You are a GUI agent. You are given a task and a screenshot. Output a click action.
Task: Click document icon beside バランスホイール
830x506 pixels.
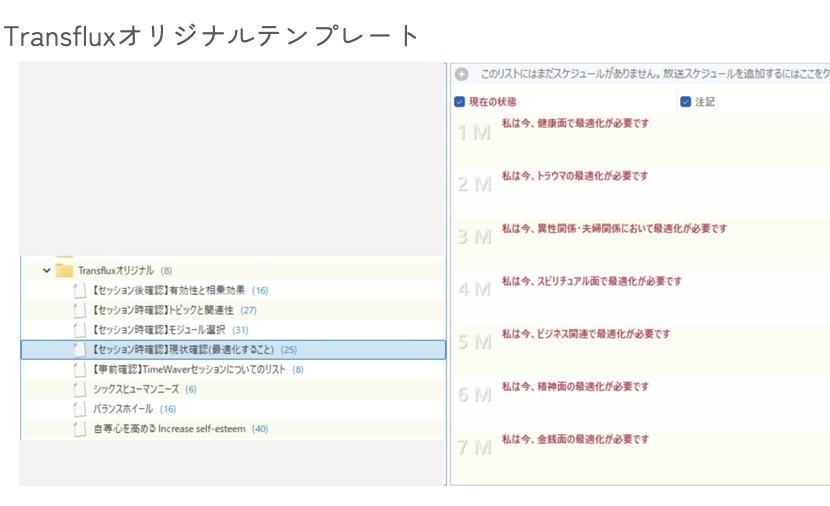pyautogui.click(x=79, y=409)
